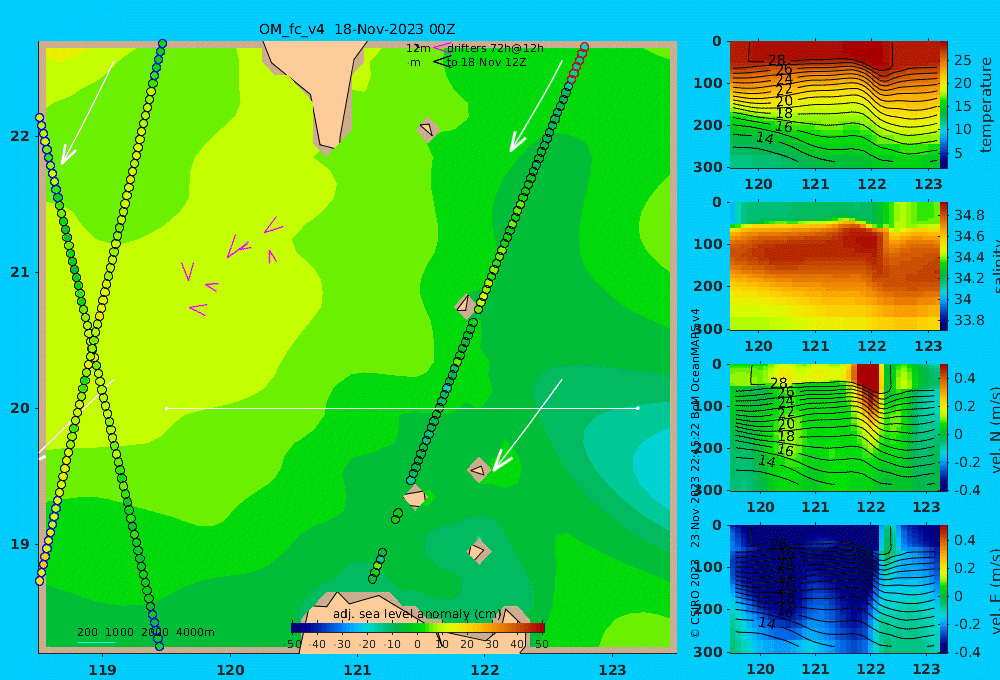Click the legend text 'drifters 72h@12h'
Image resolution: width=1000 pixels, height=680 pixels.
tap(496, 48)
